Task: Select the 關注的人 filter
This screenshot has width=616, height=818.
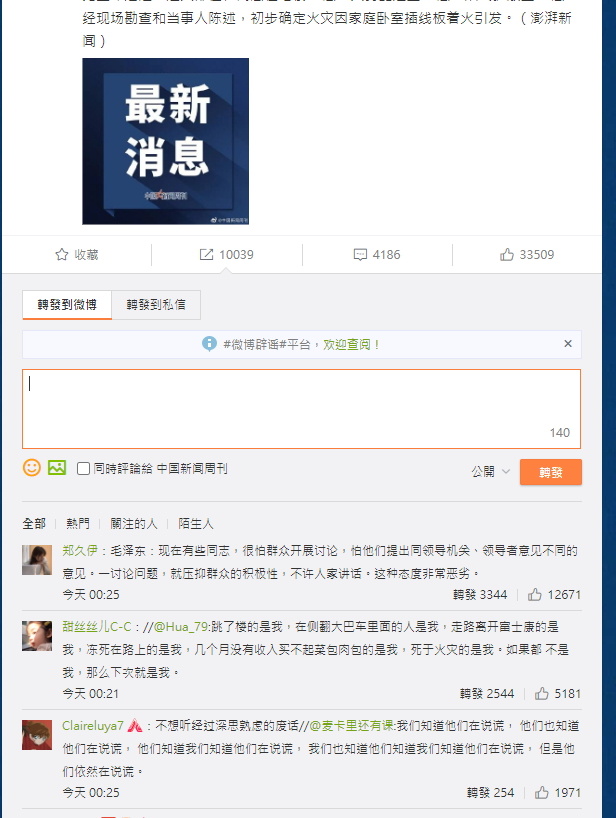Action: click(x=134, y=523)
